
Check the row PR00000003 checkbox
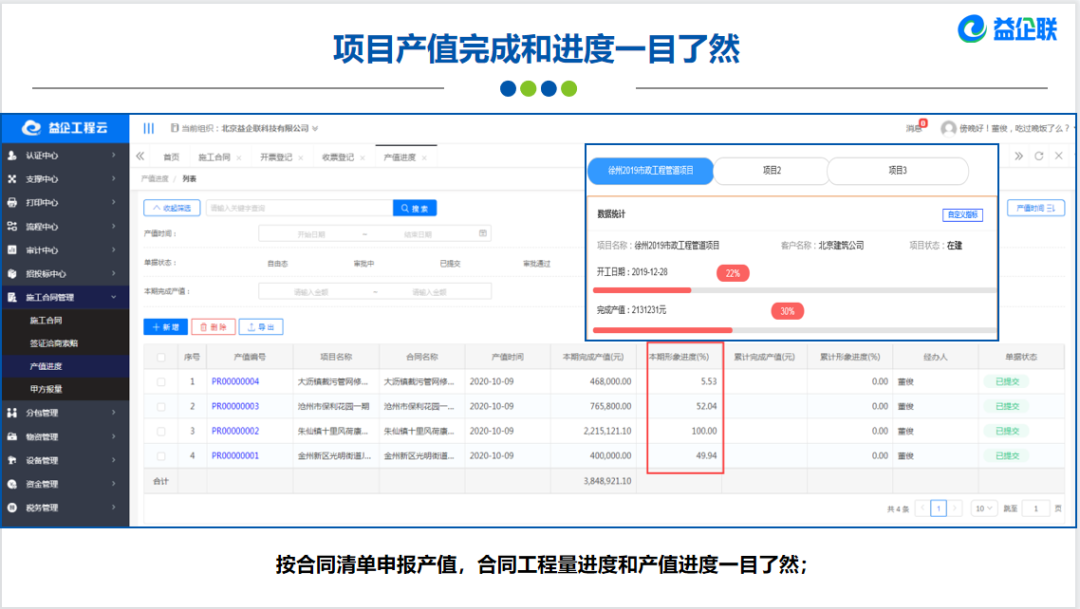click(161, 406)
